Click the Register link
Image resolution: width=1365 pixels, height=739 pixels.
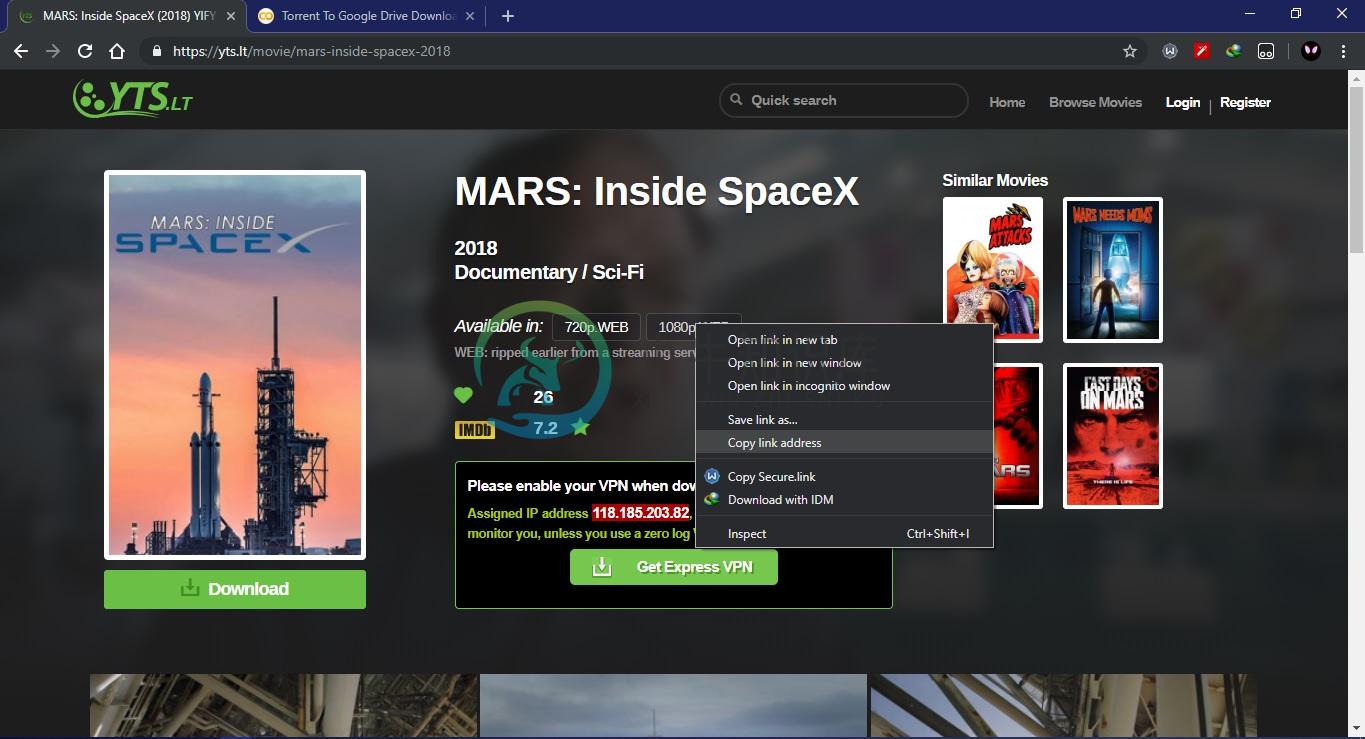point(1245,102)
